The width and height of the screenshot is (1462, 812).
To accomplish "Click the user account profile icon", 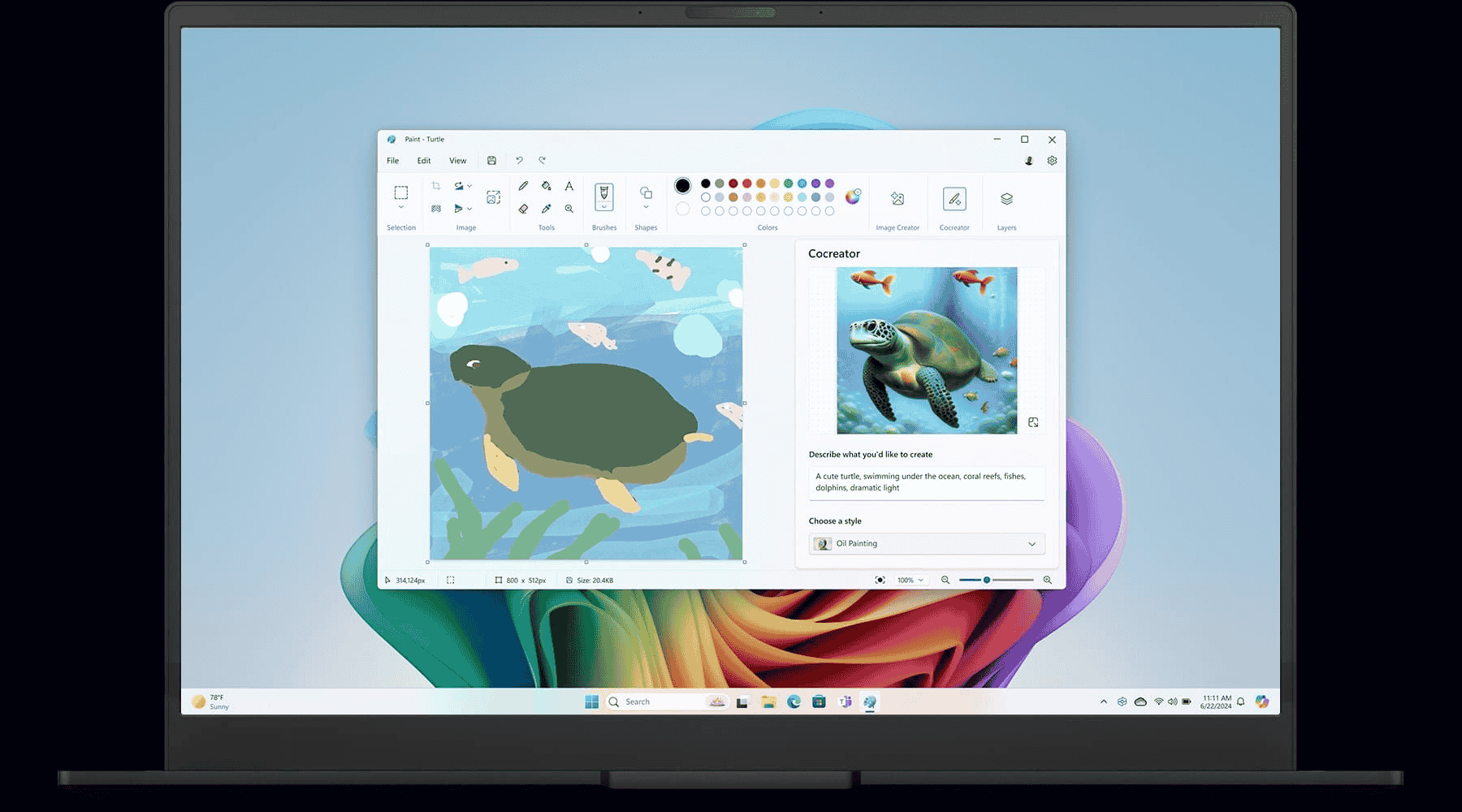I will 1029,161.
